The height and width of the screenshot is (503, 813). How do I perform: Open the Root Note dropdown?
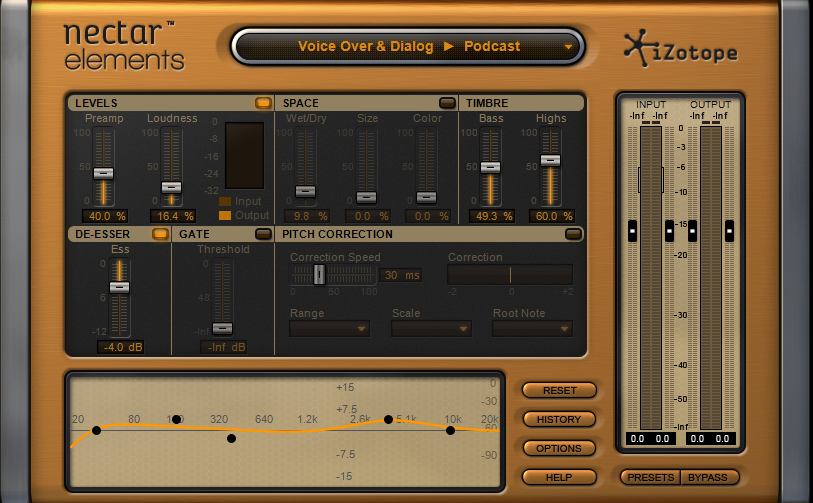tap(532, 329)
